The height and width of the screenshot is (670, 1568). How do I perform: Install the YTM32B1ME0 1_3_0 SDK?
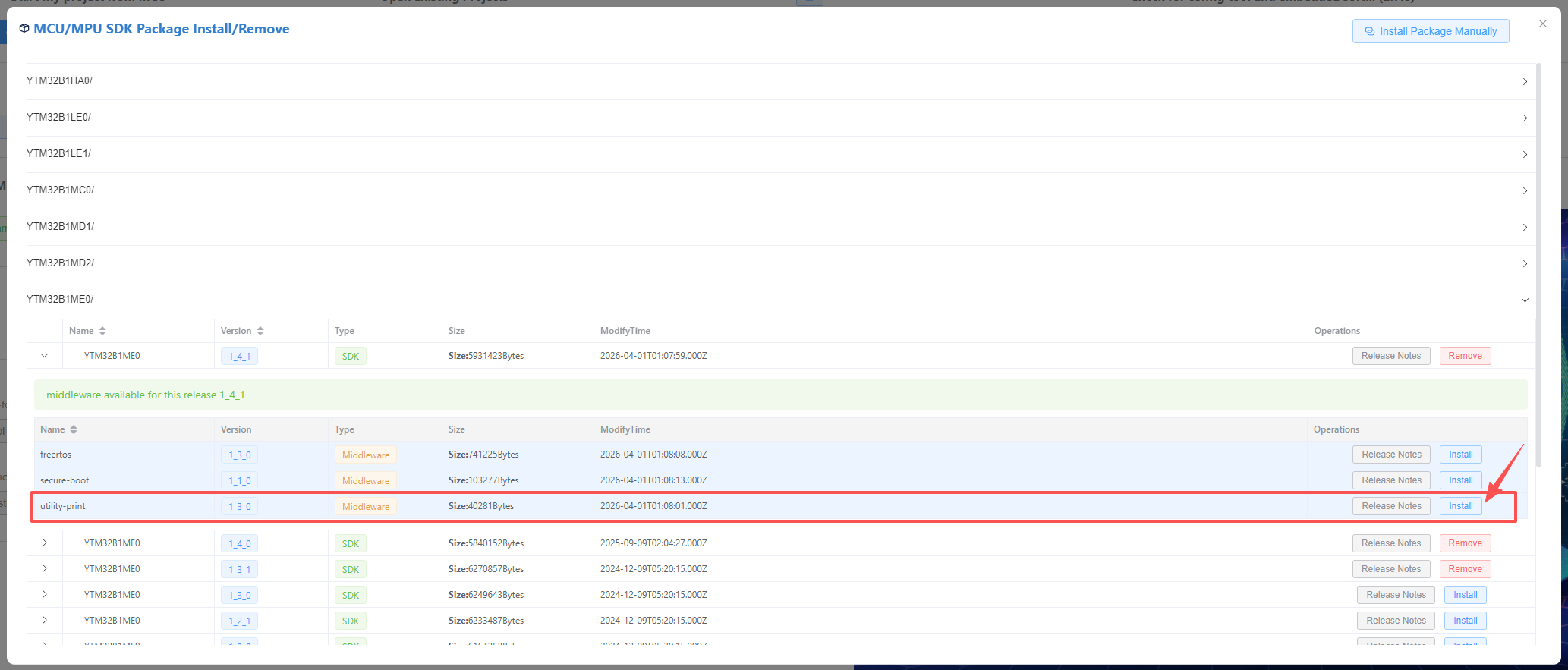[1465, 595]
